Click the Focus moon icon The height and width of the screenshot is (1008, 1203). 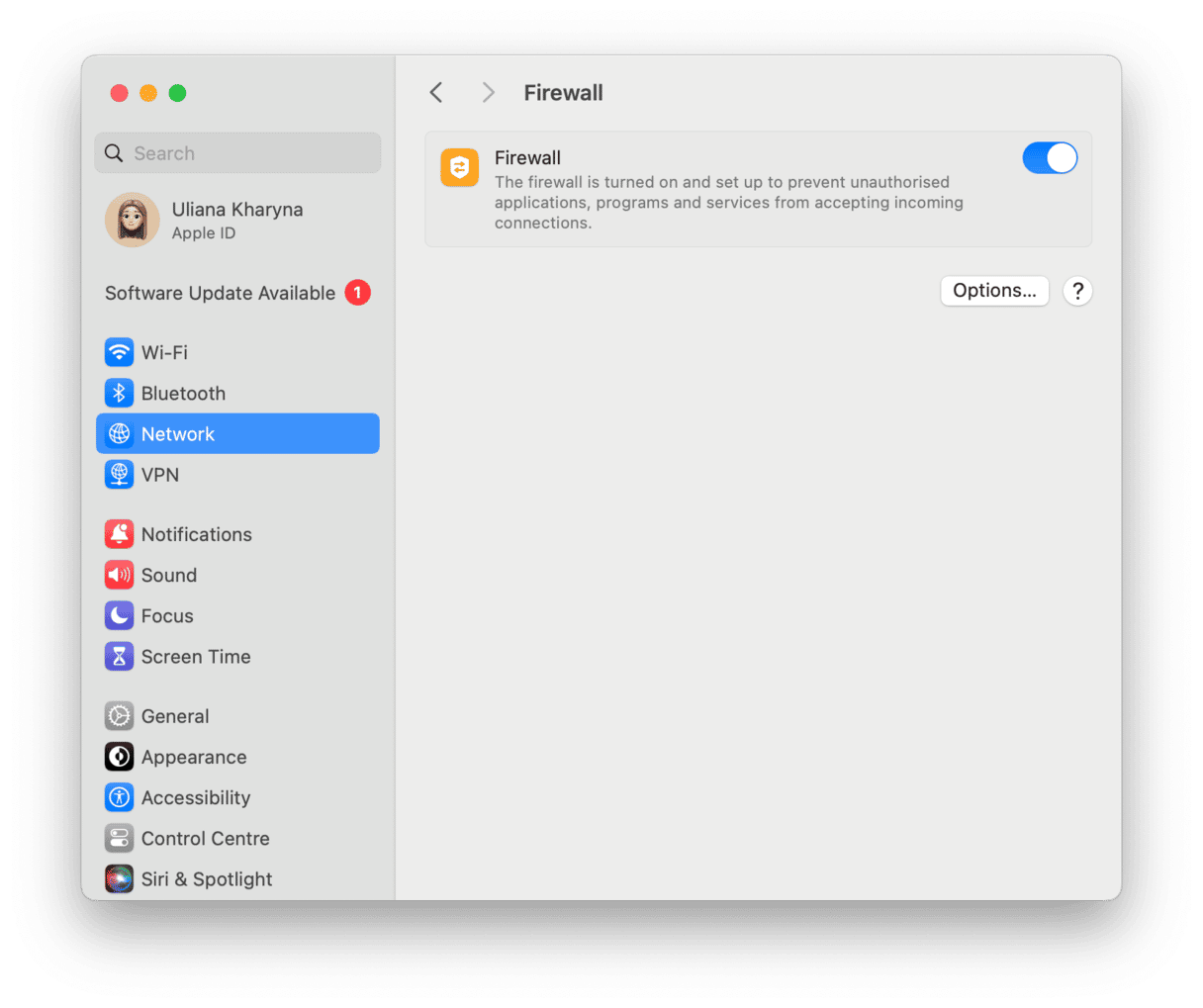point(119,615)
